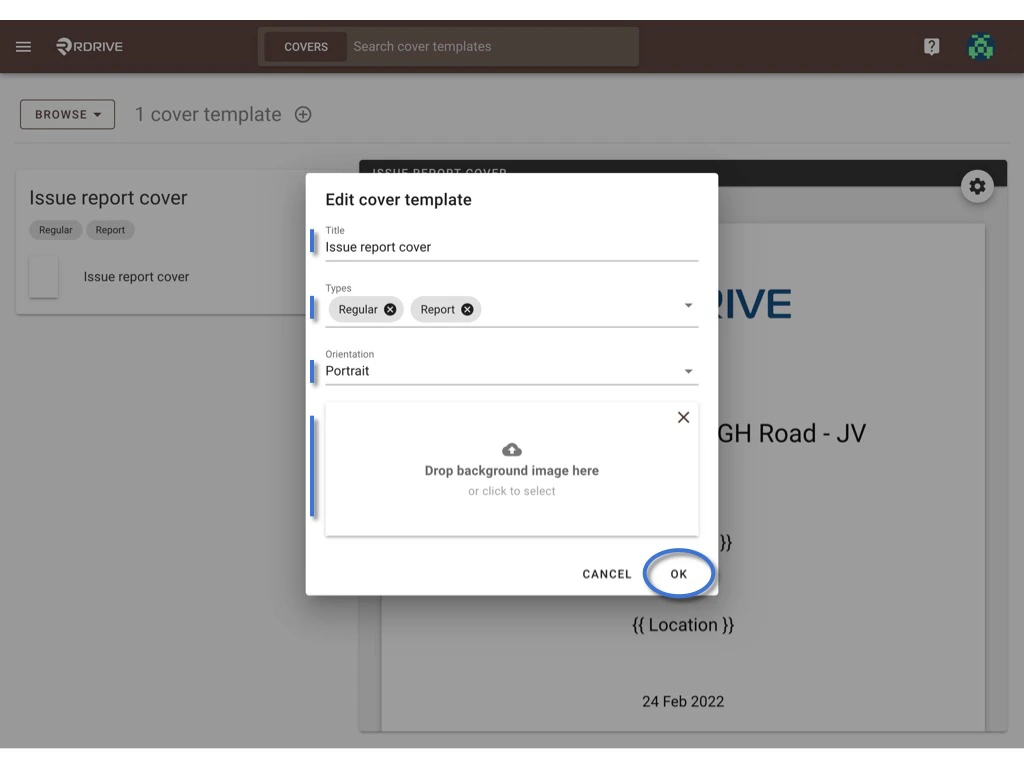Click the Regular tag on the cover card
This screenshot has height=768, width=1024.
pos(55,230)
